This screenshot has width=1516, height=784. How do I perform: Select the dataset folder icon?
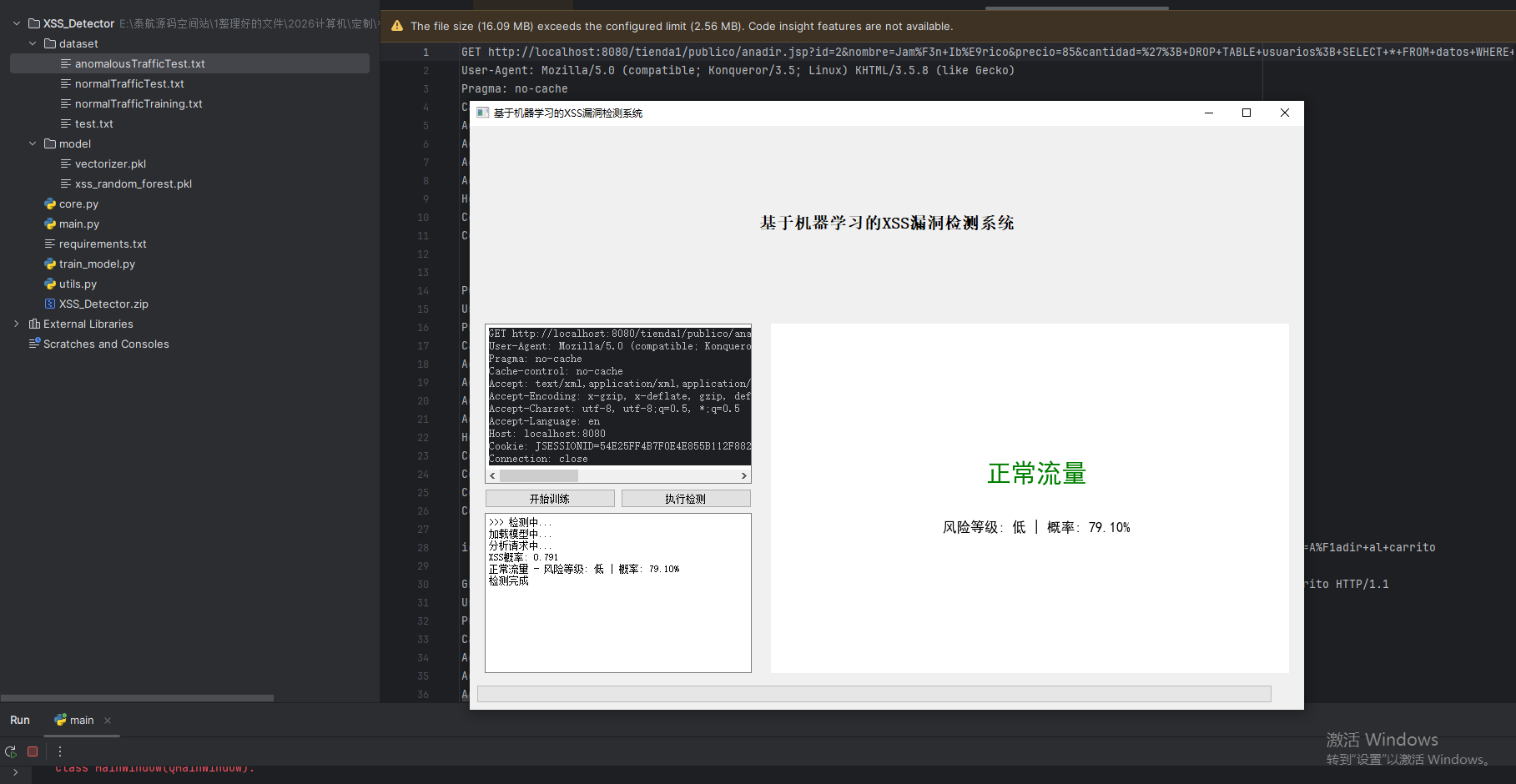click(50, 43)
